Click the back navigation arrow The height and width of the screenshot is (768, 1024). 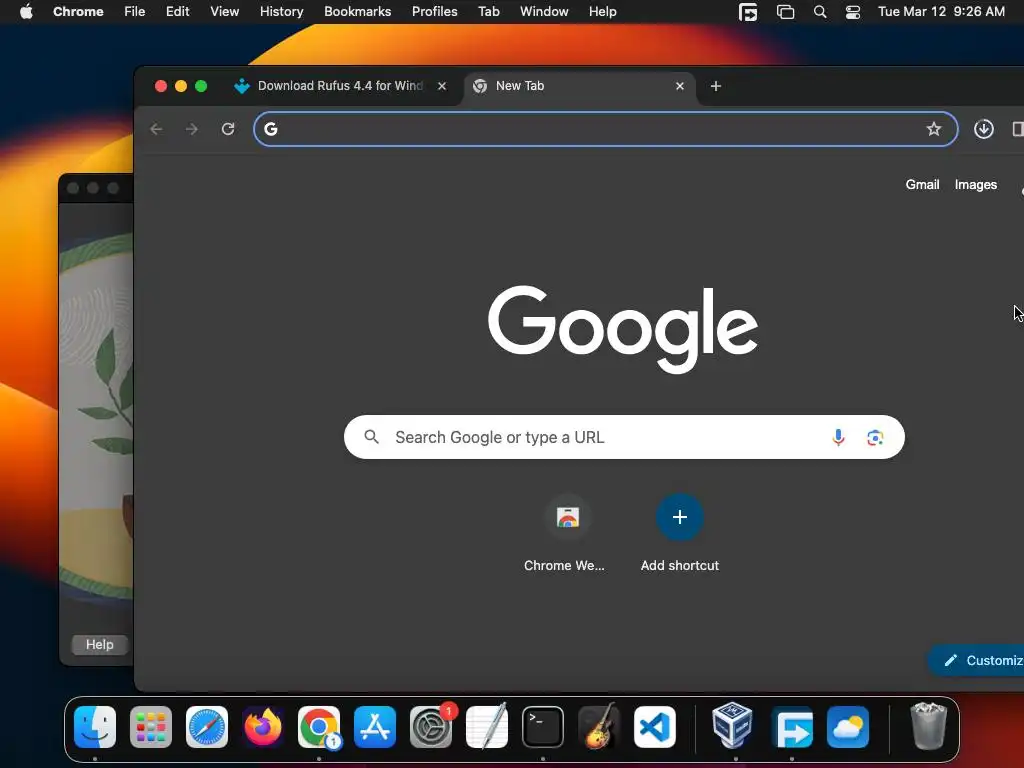tap(156, 129)
